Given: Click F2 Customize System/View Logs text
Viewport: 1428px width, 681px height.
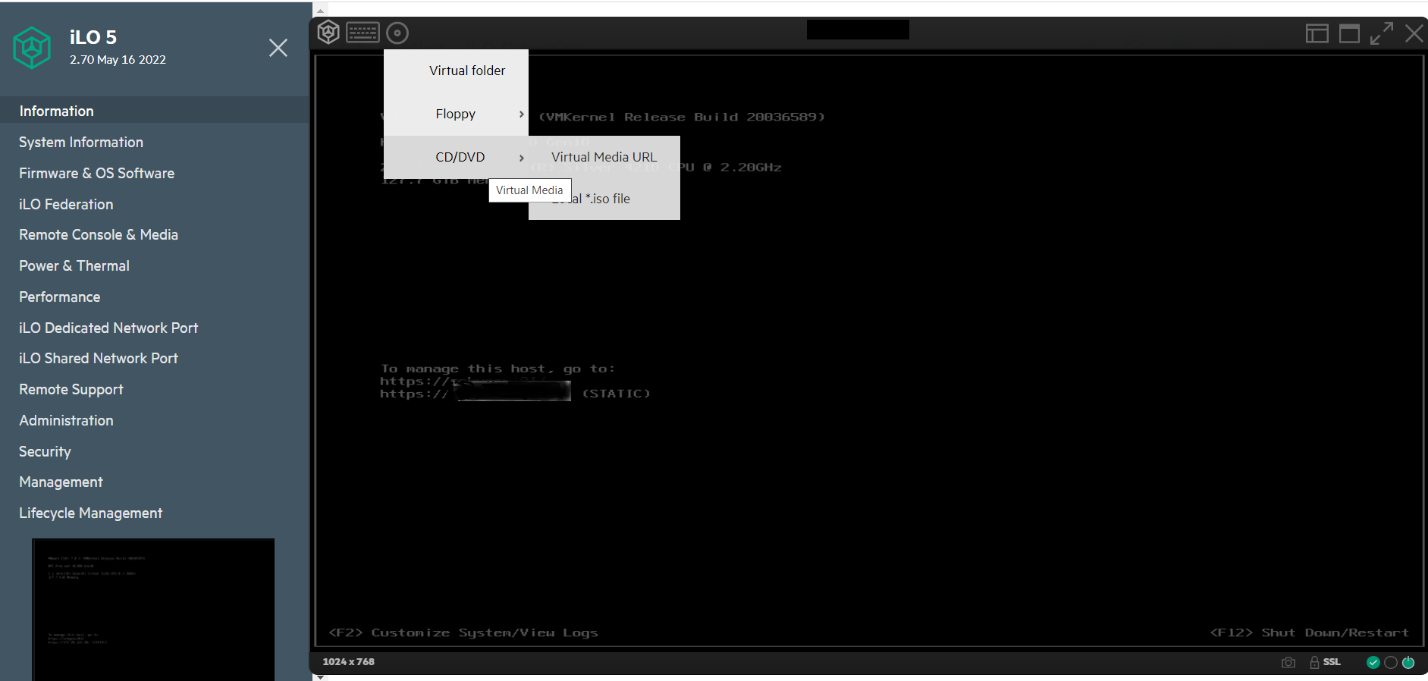Looking at the screenshot, I should [x=463, y=633].
